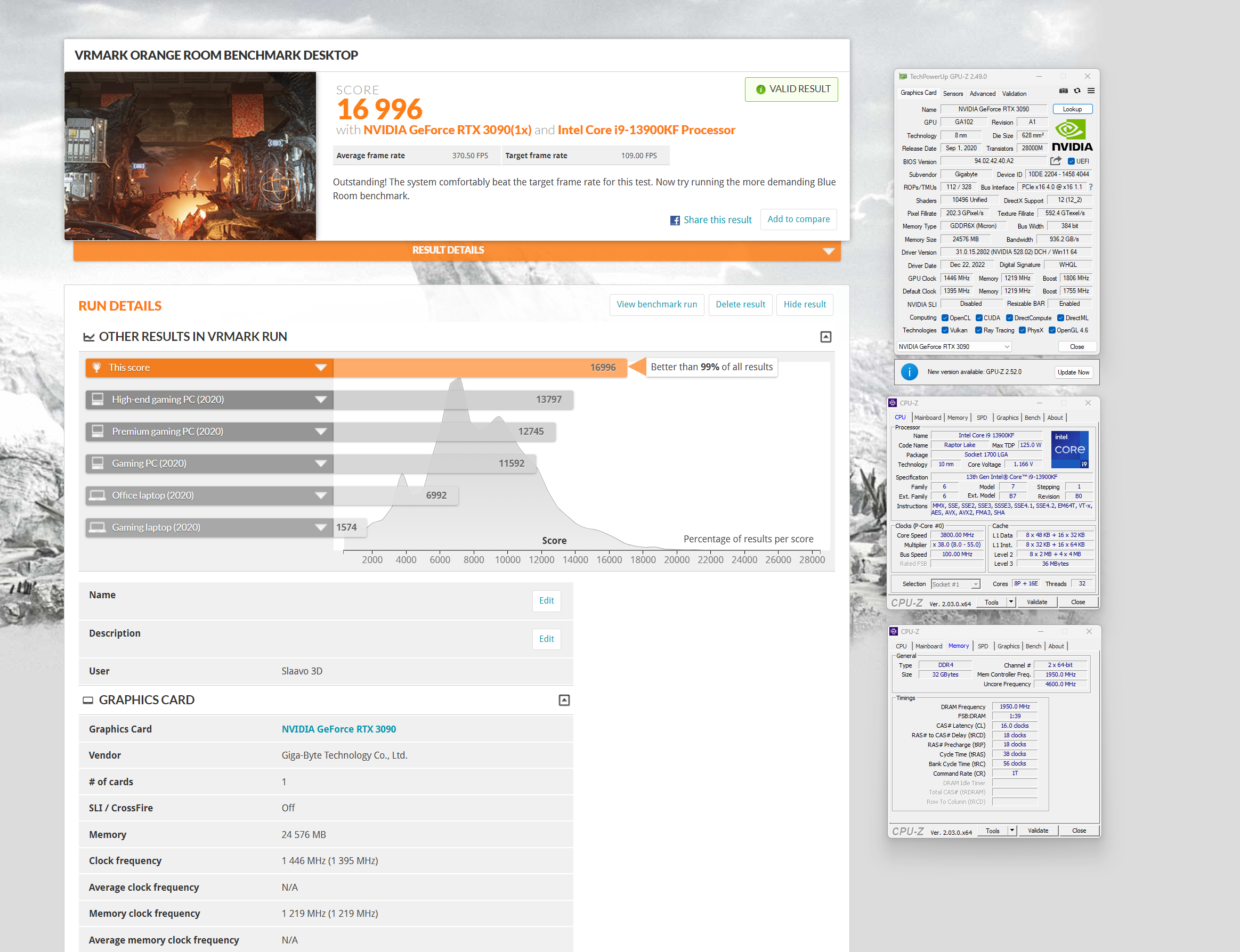The height and width of the screenshot is (952, 1240).
Task: Open Bench tab in the CPU-Z CPU window
Action: click(x=1032, y=418)
